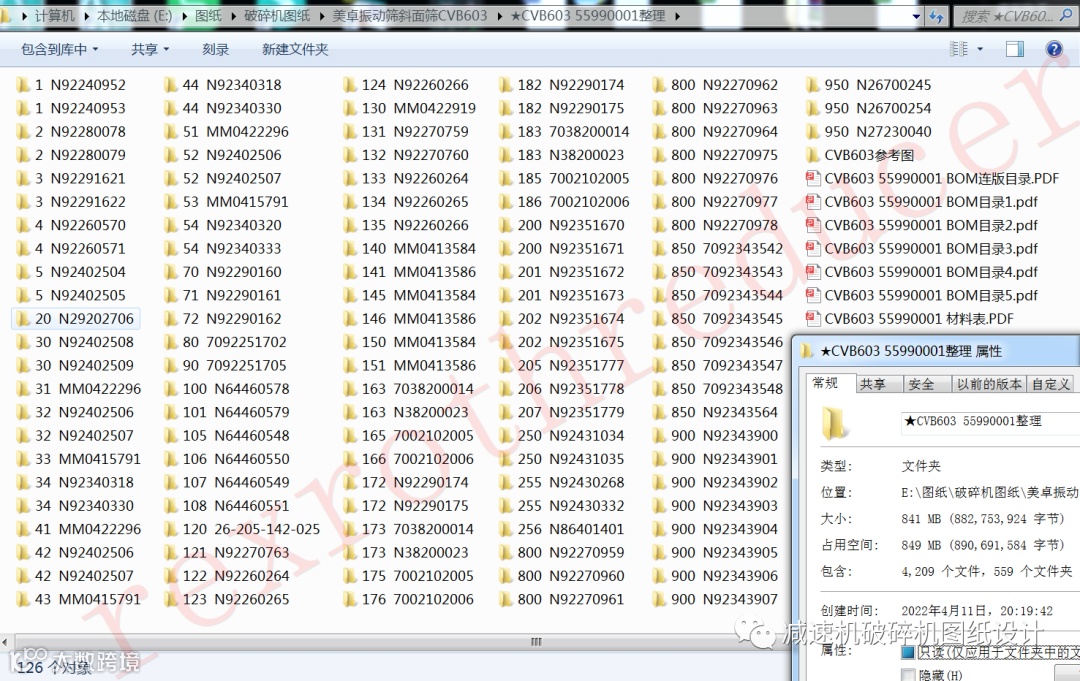Go to 图纸 in breadcrumb
The width and height of the screenshot is (1080, 681).
[x=209, y=16]
